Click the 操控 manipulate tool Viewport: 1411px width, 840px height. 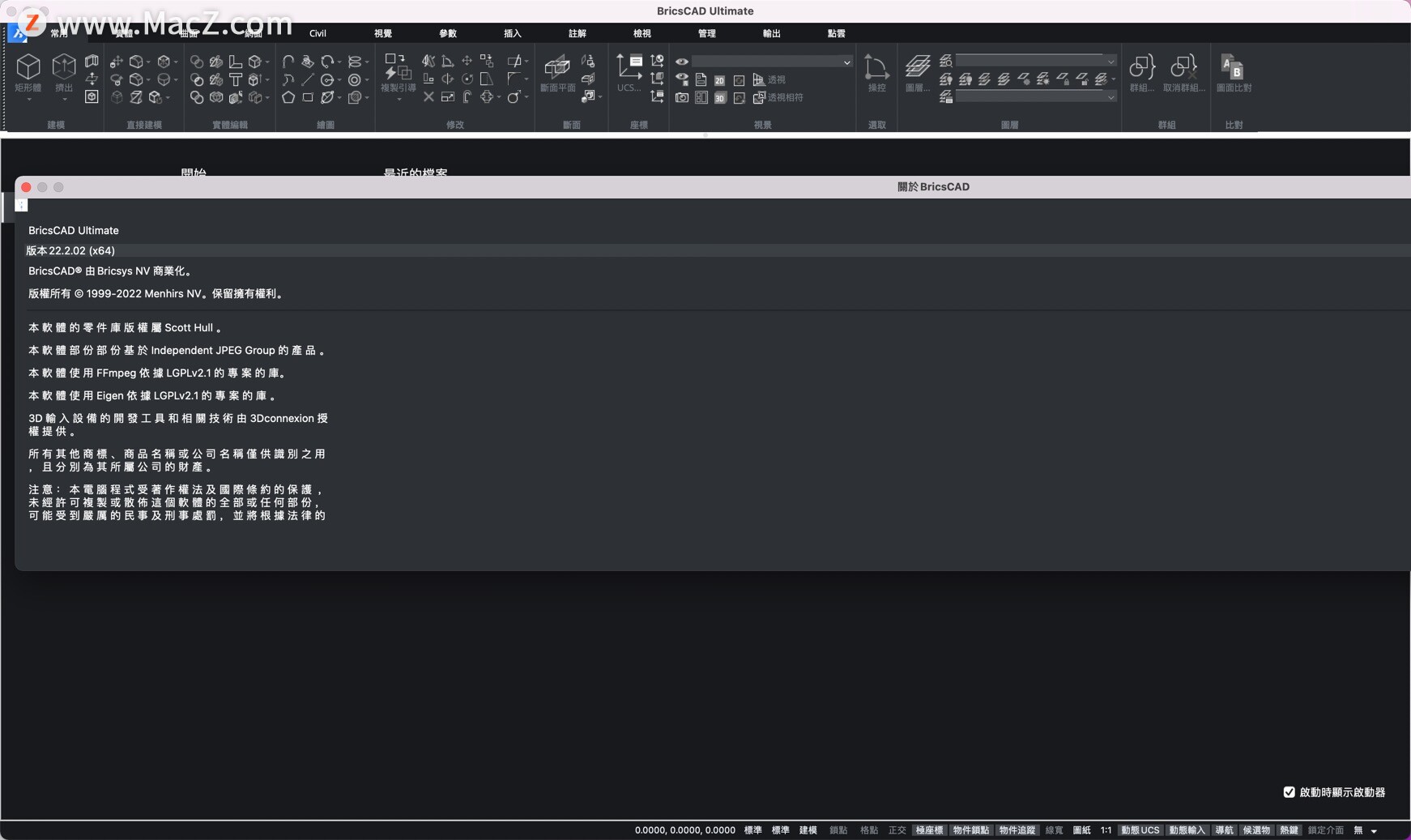876,72
